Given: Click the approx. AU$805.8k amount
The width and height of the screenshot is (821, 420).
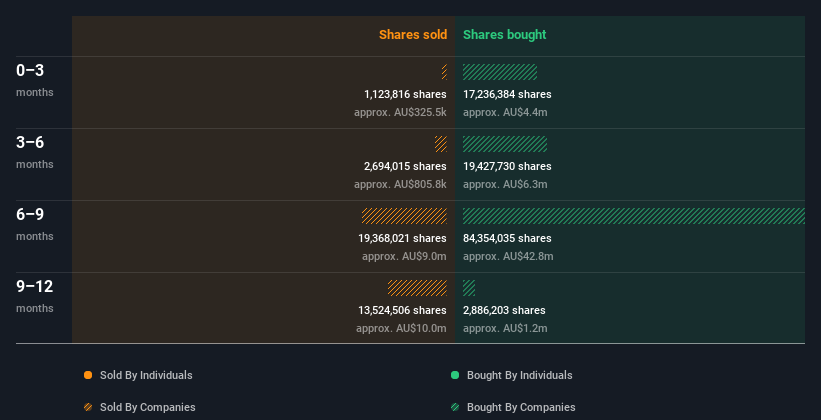Looking at the screenshot, I should (x=401, y=184).
